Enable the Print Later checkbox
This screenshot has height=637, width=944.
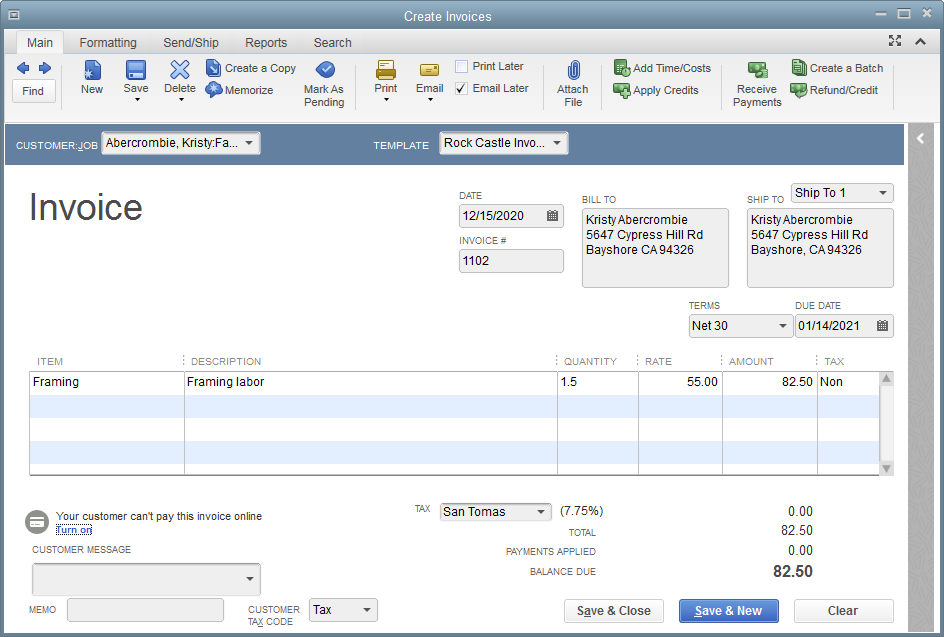(x=461, y=66)
